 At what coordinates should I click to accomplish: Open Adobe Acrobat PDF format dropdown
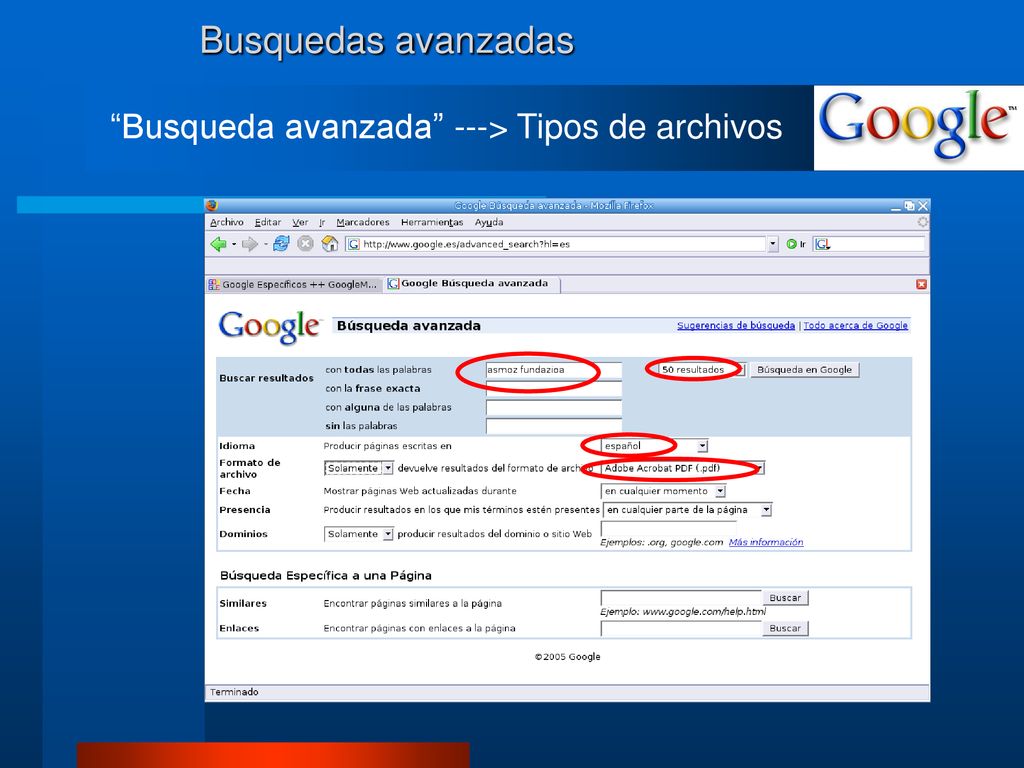682,468
